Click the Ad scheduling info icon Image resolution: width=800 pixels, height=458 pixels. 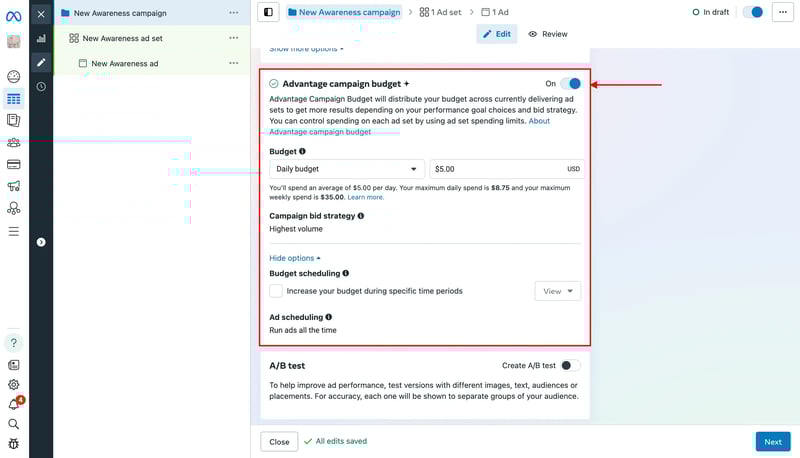point(329,317)
